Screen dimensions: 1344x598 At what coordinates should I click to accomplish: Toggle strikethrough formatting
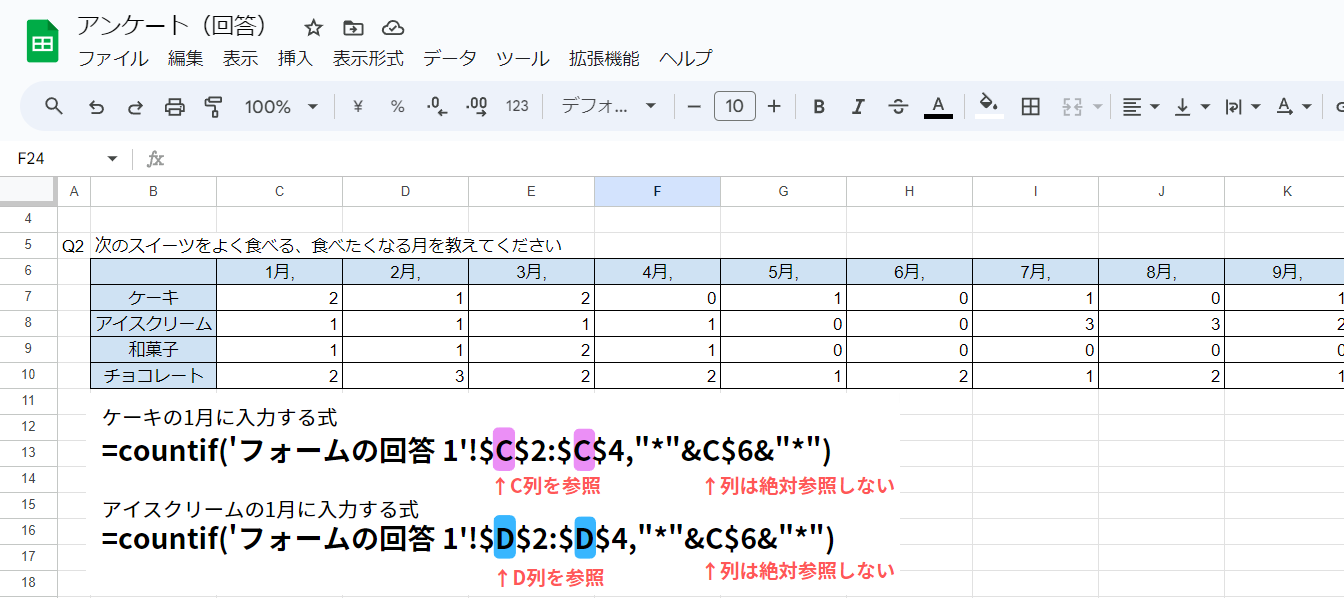coord(897,106)
